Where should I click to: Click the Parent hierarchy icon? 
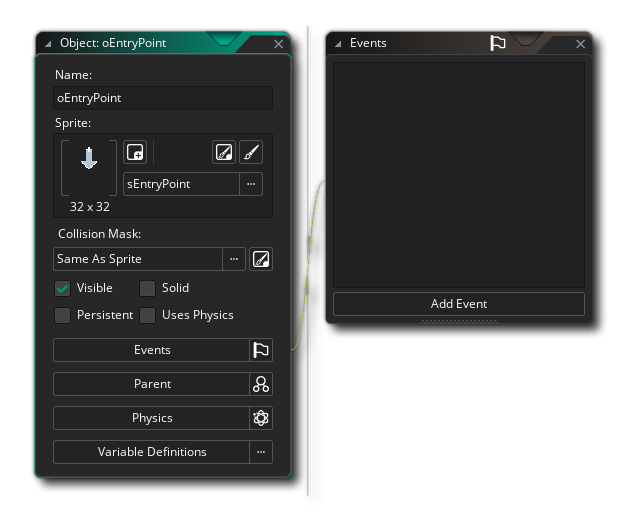261,384
